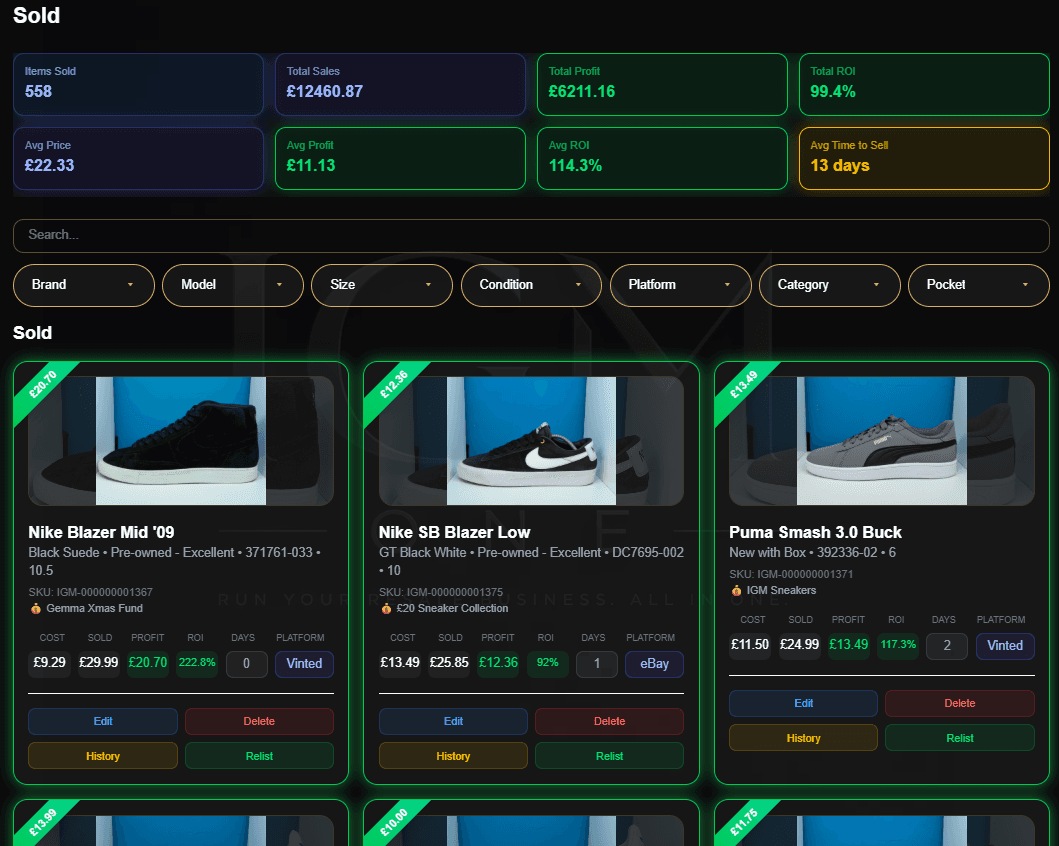
Task: Click SKU IGM-000000001367 text
Action: [91, 592]
